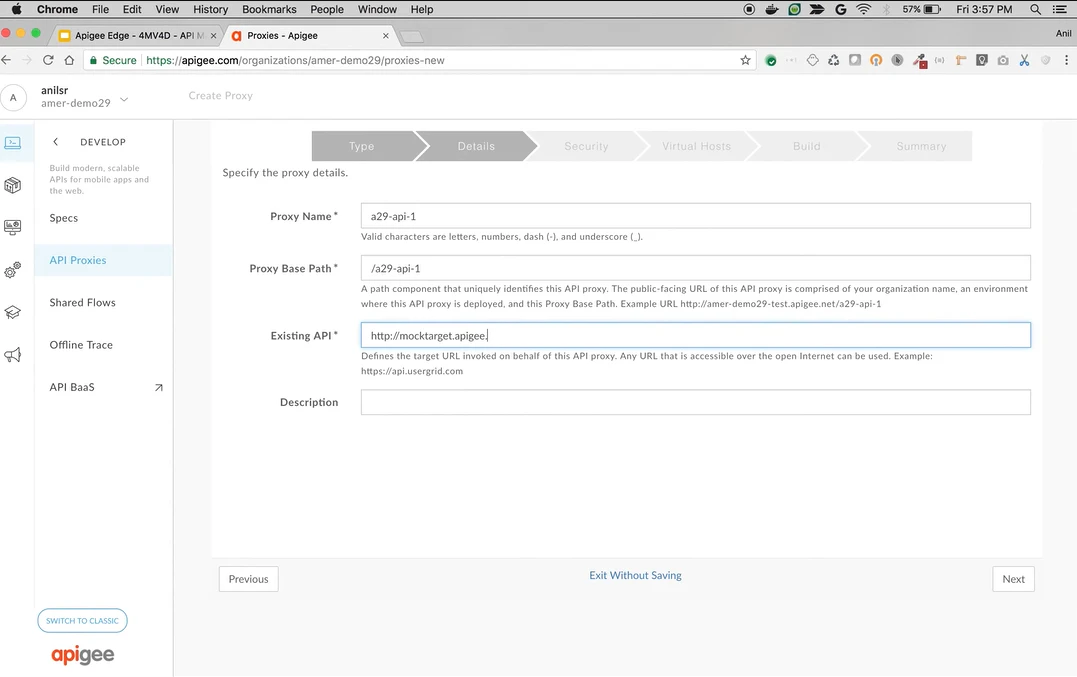Image resolution: width=1077 pixels, height=677 pixels.
Task: Click the camera extension icon
Action: point(1003,60)
